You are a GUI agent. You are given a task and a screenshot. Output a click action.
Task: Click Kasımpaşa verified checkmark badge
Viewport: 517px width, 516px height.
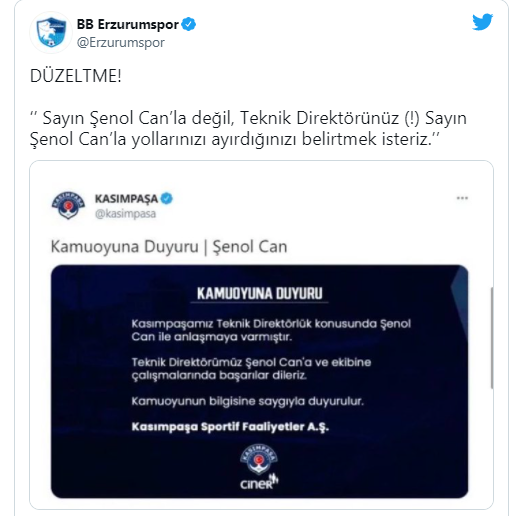pyautogui.click(x=167, y=198)
